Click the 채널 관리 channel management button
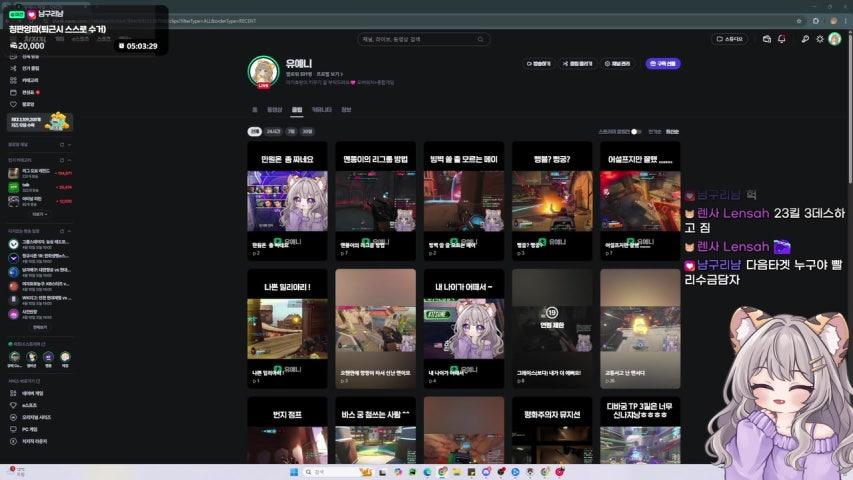 coord(617,64)
